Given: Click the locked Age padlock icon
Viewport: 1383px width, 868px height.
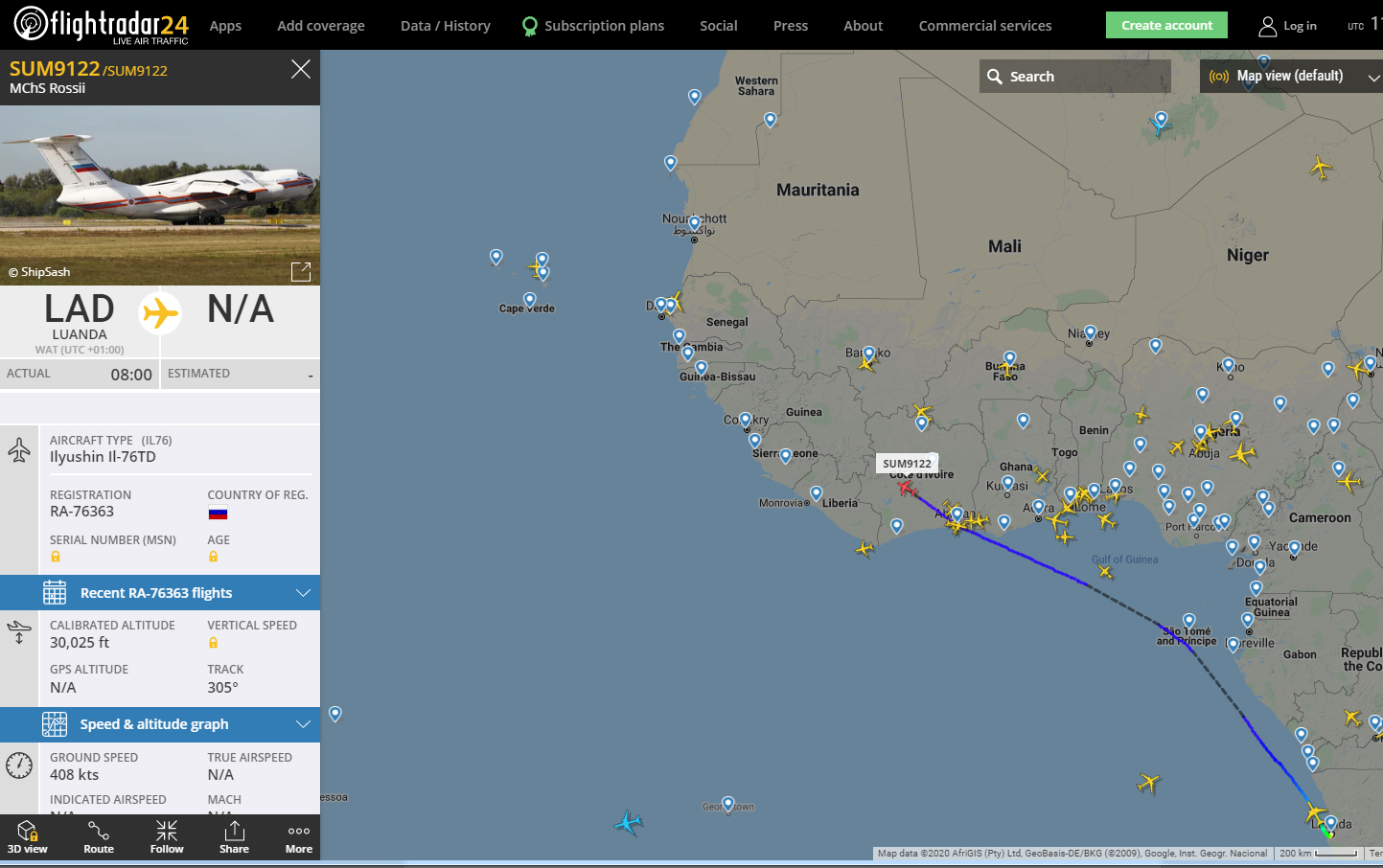Looking at the screenshot, I should click(213, 557).
